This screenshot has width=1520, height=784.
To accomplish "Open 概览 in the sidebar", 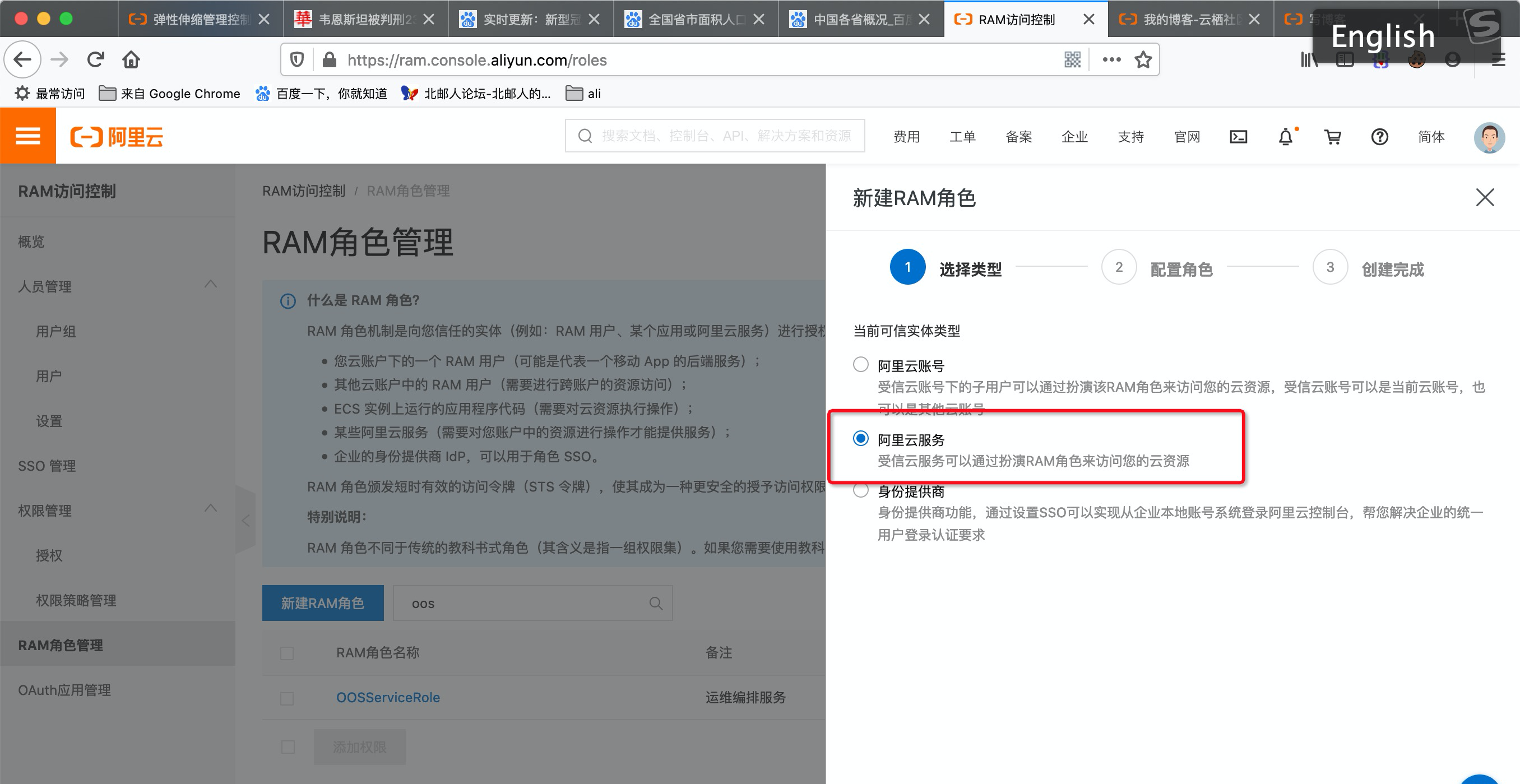I will pos(31,242).
